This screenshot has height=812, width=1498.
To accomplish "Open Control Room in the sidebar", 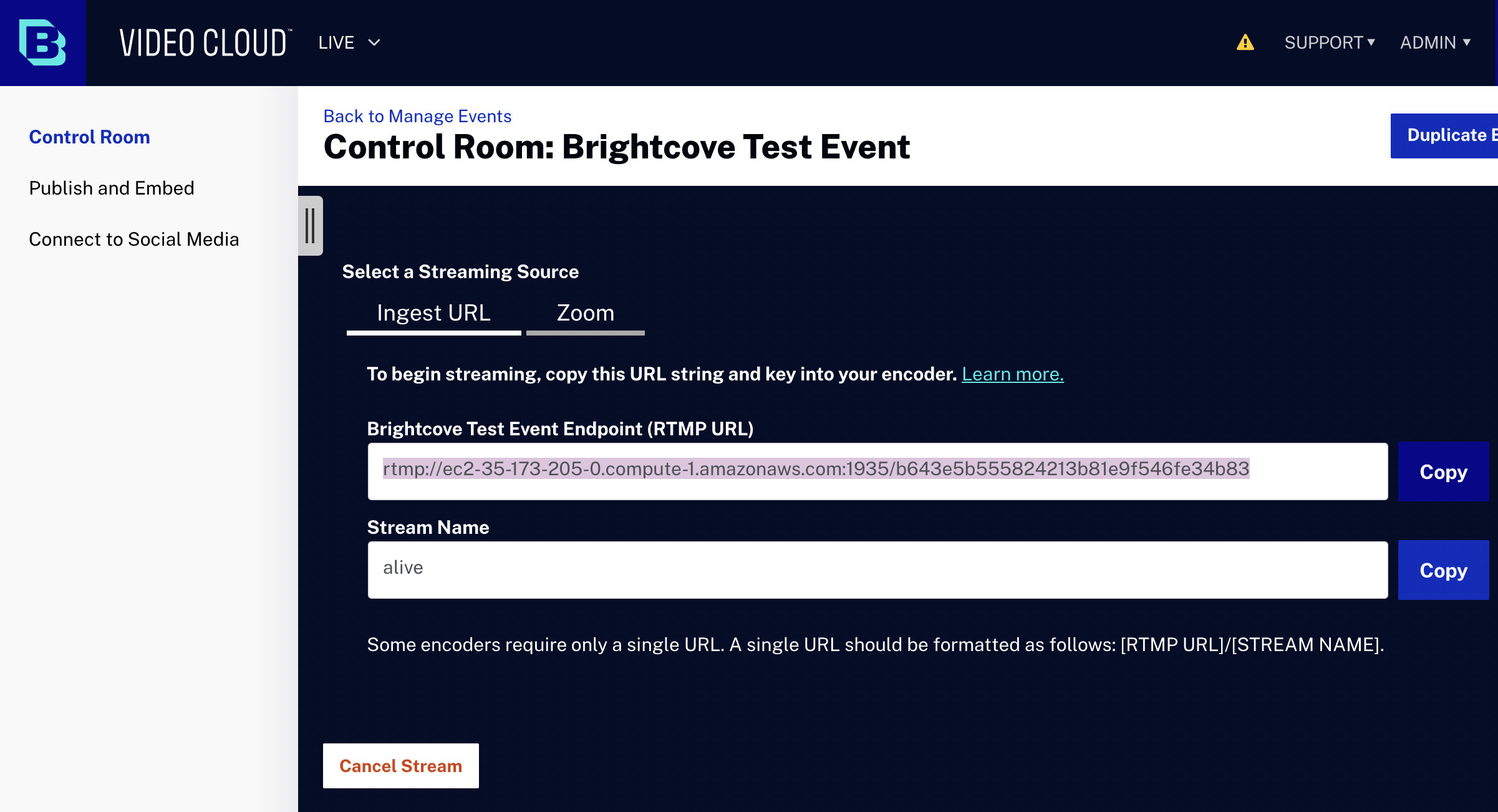I will (x=89, y=137).
